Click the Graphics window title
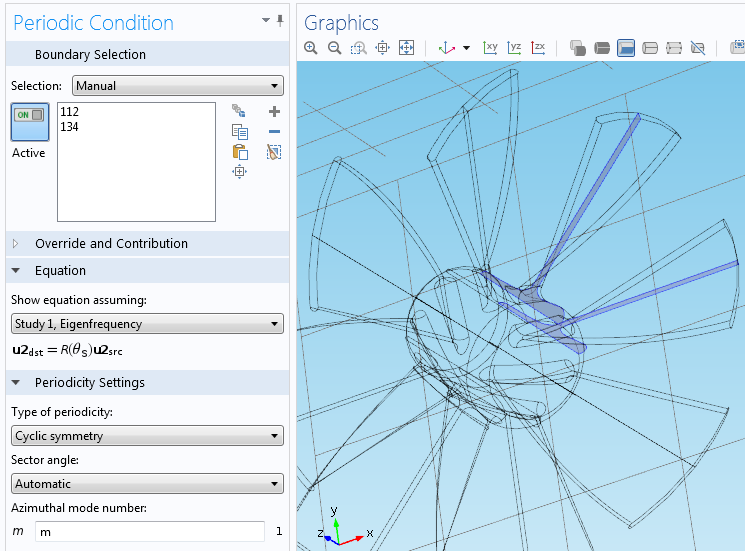The width and height of the screenshot is (745, 551). click(x=341, y=23)
